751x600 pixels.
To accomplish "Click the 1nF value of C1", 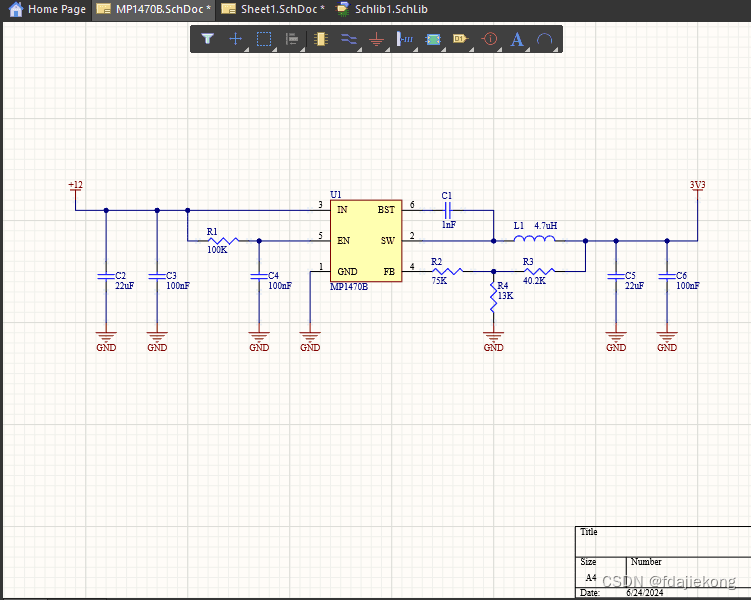I will click(x=449, y=225).
